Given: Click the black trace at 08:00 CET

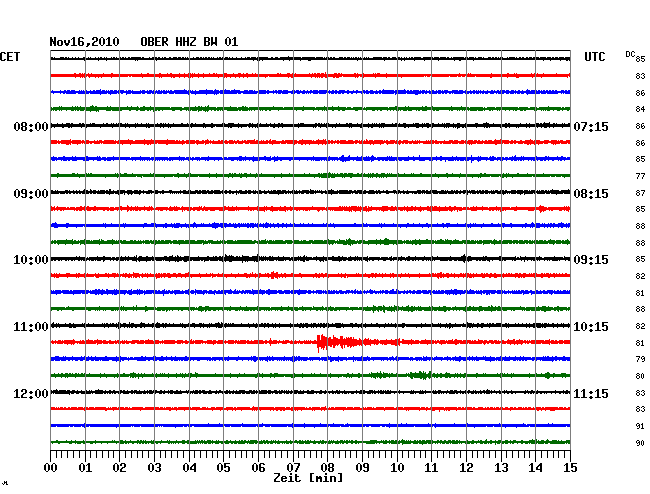Looking at the screenshot, I should [x=310, y=125].
